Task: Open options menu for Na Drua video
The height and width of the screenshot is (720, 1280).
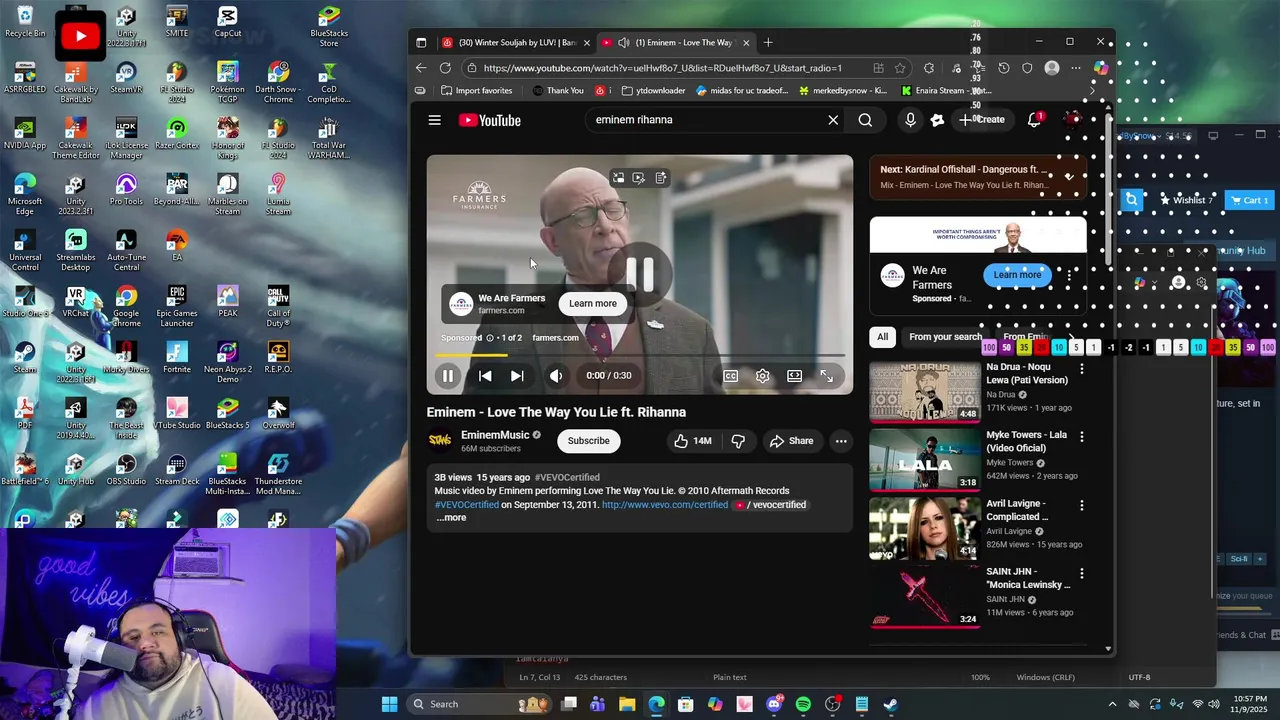Action: tap(1081, 369)
